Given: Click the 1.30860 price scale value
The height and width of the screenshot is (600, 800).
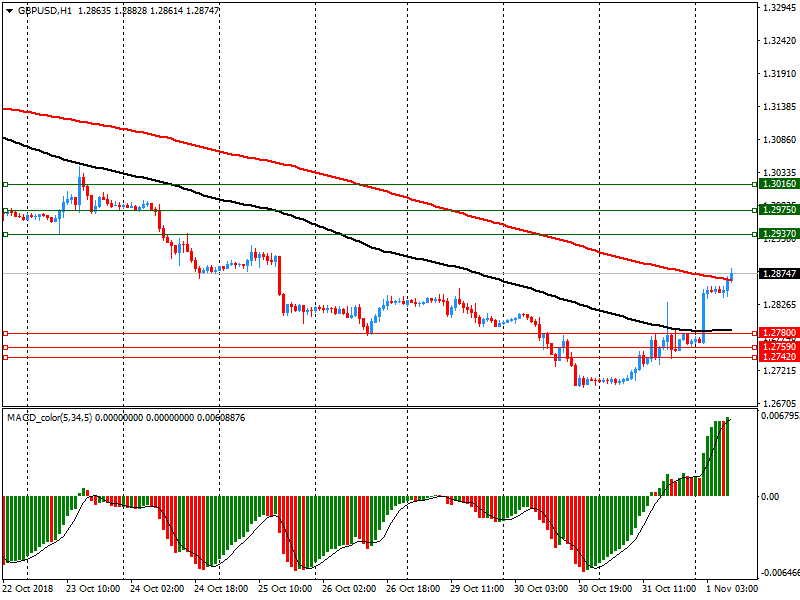Looking at the screenshot, I should [x=780, y=140].
